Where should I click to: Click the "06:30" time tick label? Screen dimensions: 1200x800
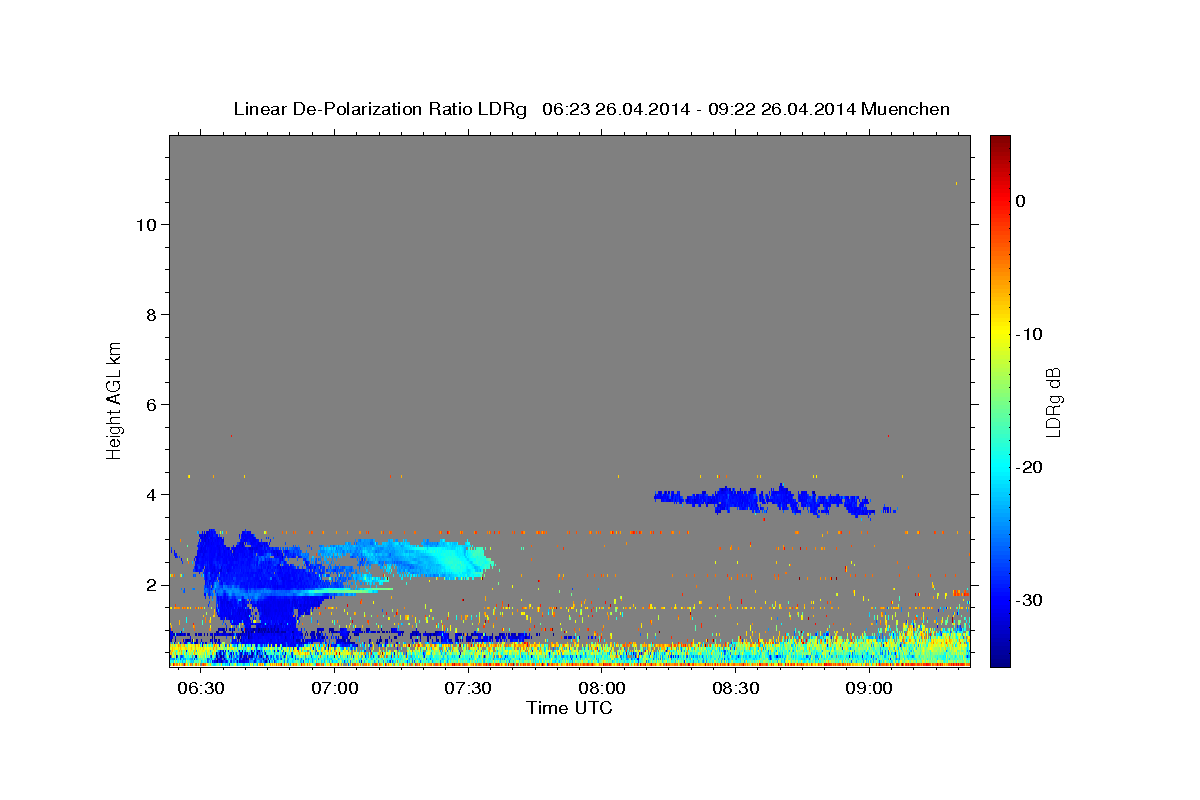click(x=200, y=689)
